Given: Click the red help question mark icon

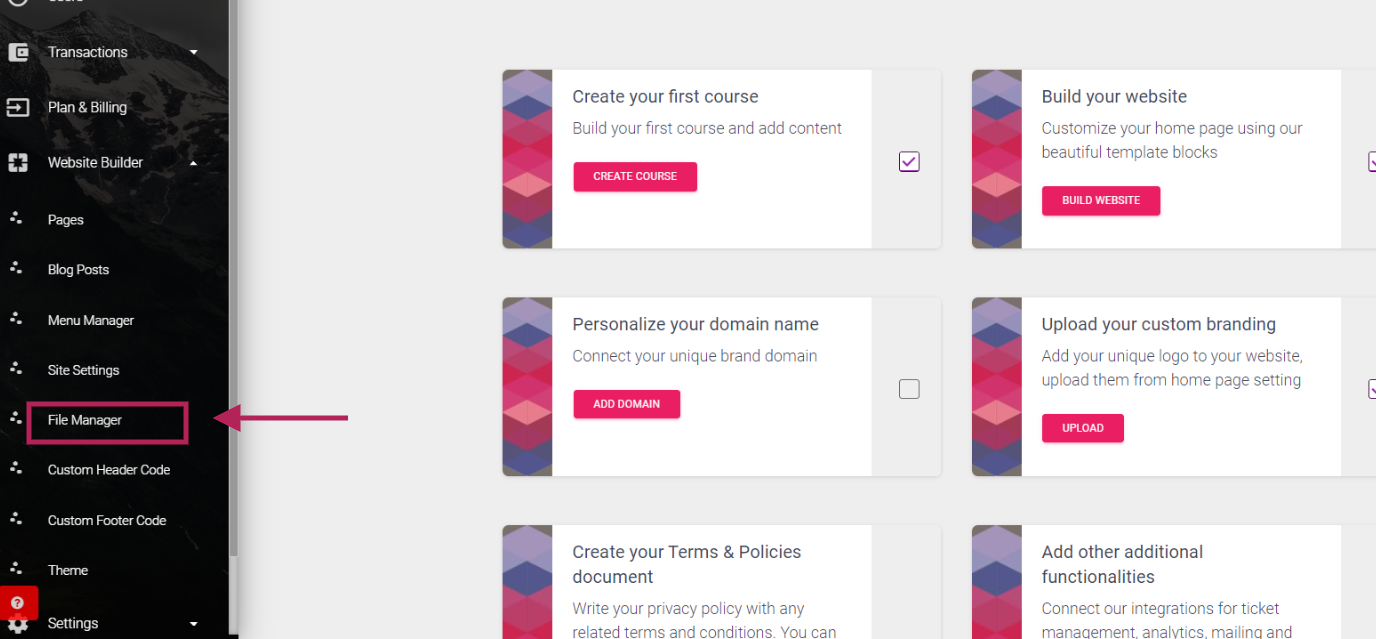Looking at the screenshot, I should click(17, 603).
